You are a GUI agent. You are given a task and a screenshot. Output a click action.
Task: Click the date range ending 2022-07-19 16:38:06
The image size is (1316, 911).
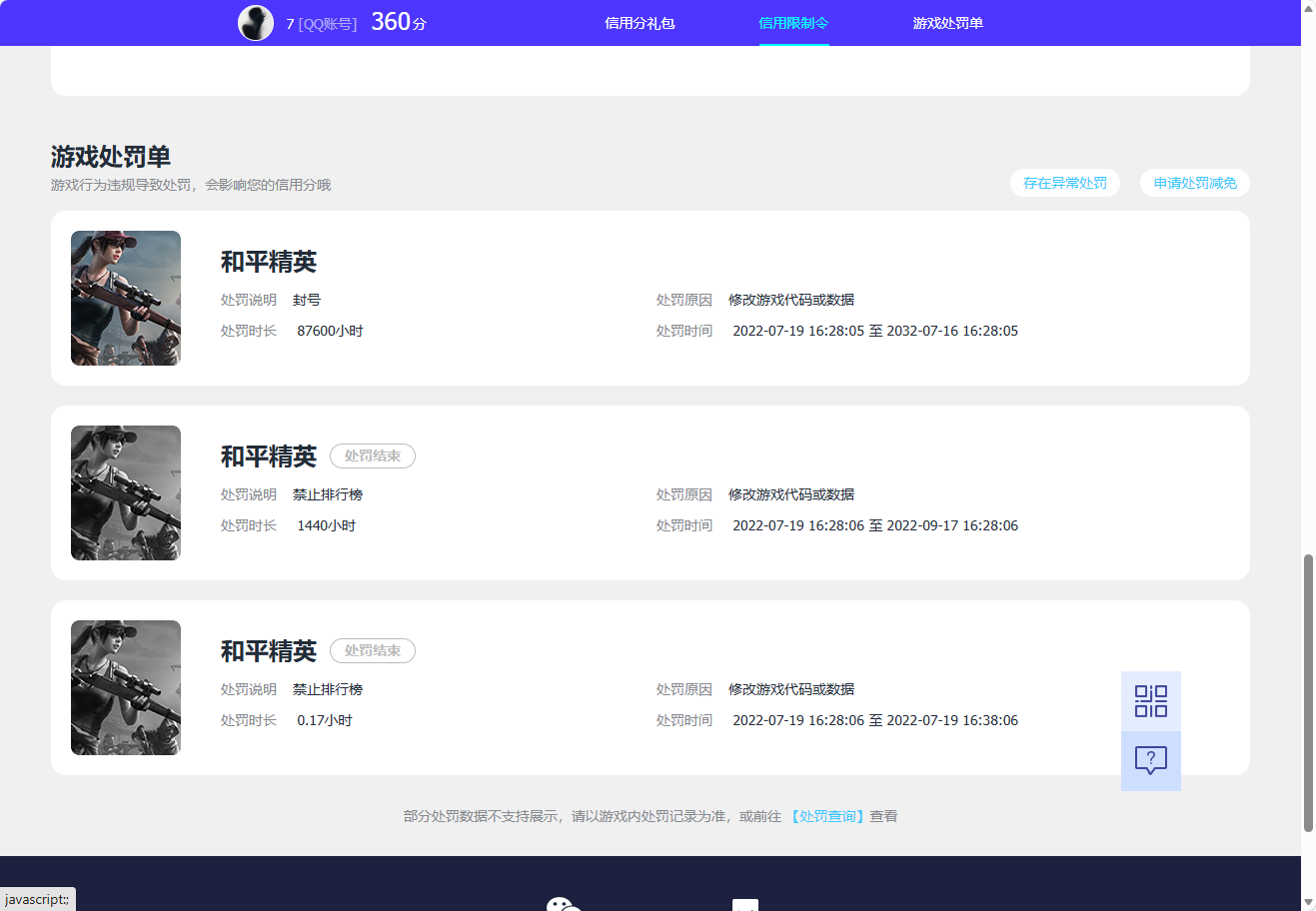coord(875,720)
